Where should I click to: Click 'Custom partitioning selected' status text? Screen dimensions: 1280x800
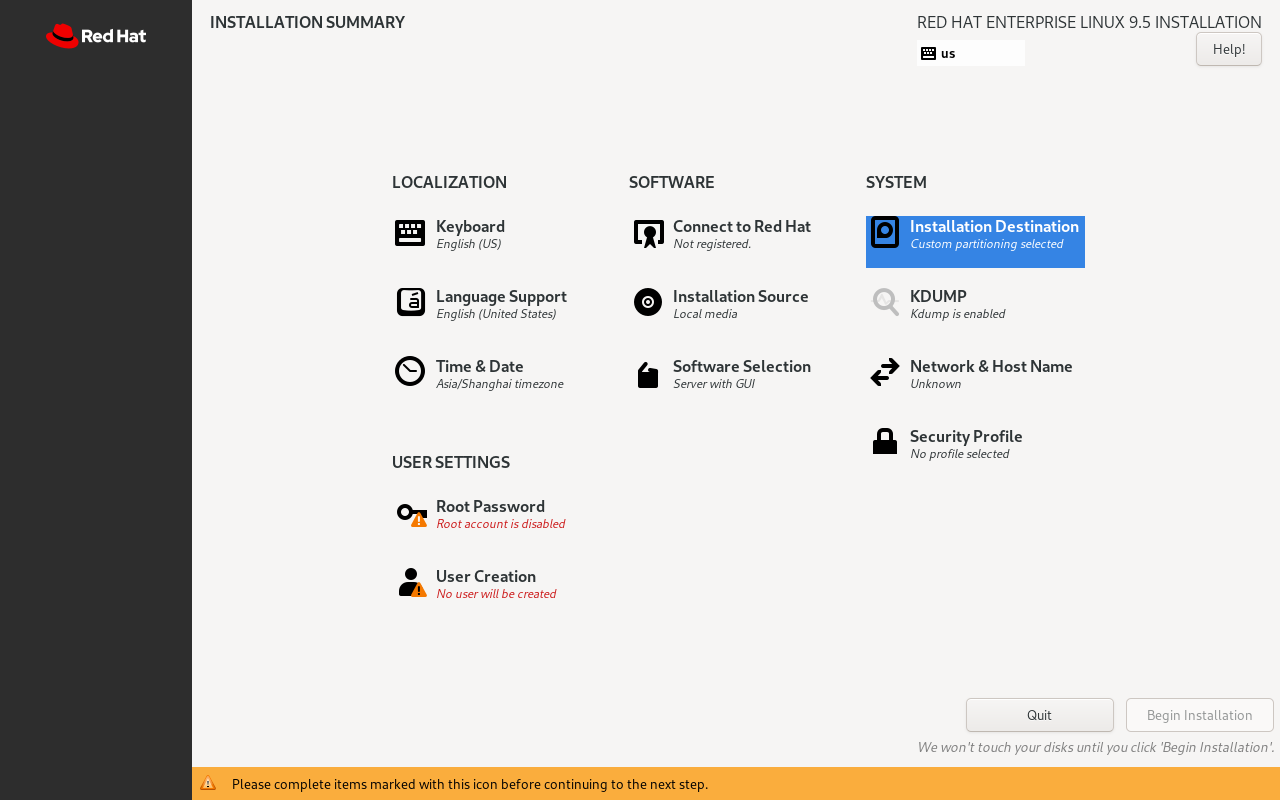(x=986, y=244)
